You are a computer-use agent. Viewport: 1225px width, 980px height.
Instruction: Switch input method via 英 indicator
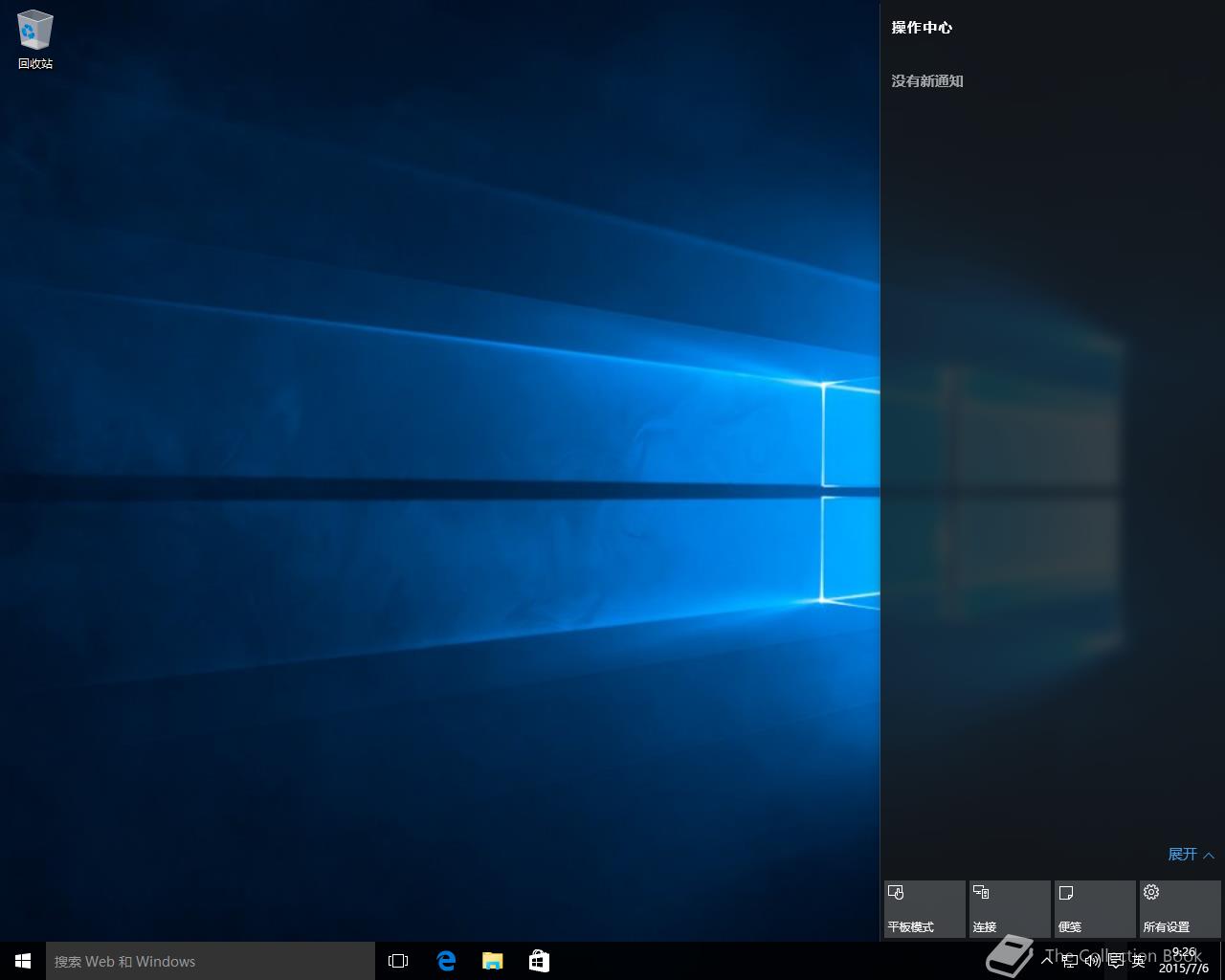coord(1139,961)
